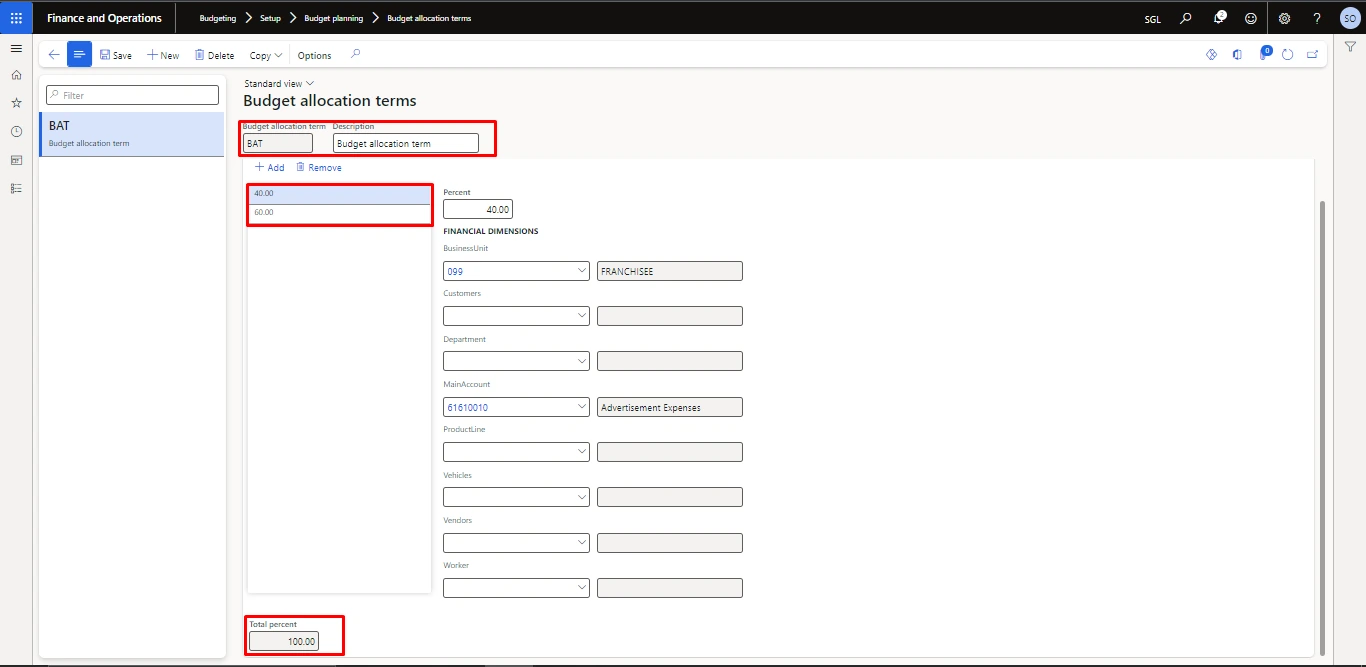This screenshot has height=667, width=1366.
Task: Toggle the list view button in the toolbar
Action: 80,54
